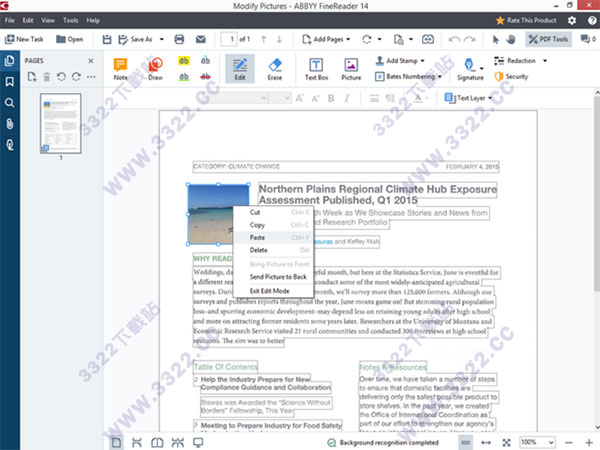Select the yellow Highlight text tool
Screen dimensions: 600x450
coord(184,60)
